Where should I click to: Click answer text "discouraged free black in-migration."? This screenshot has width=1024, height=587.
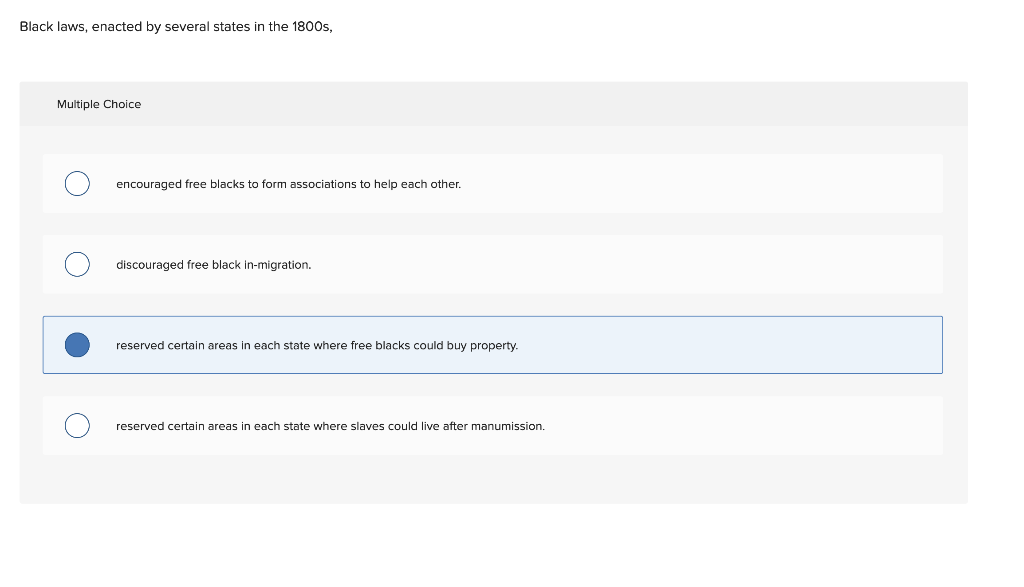point(213,265)
